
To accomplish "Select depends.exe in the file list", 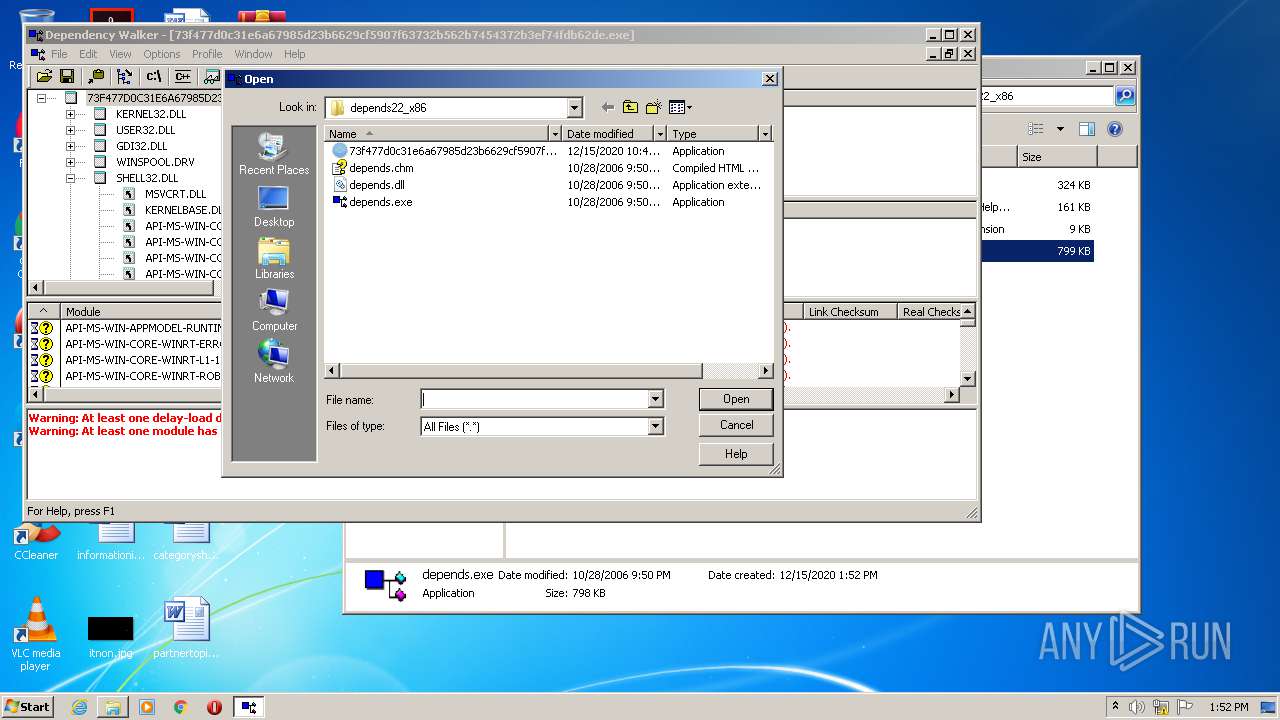I will coord(380,202).
